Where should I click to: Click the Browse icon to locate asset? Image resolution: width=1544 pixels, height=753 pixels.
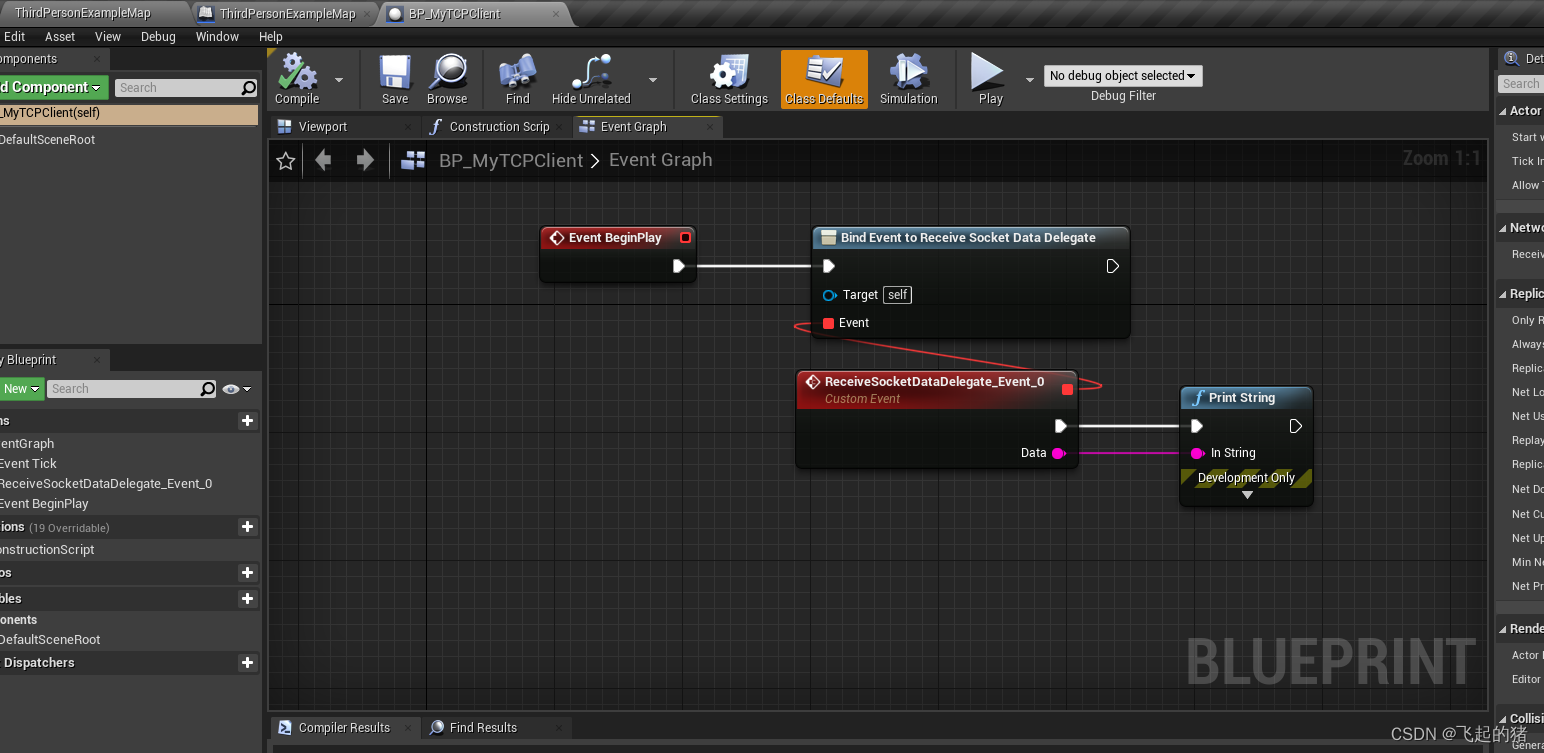pyautogui.click(x=447, y=72)
